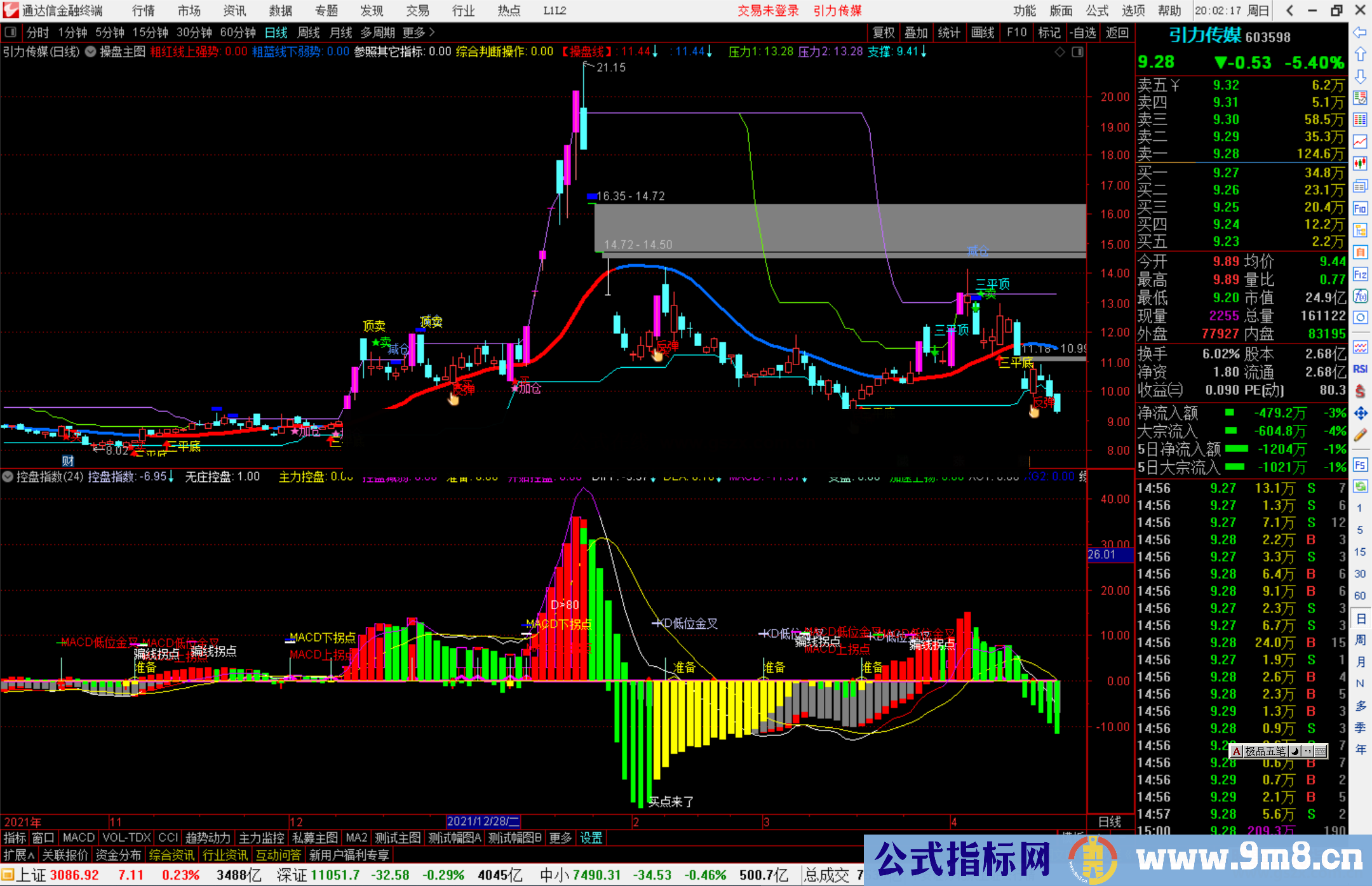Open the formula f(x) icon
1372x886 pixels.
[x=1360, y=296]
